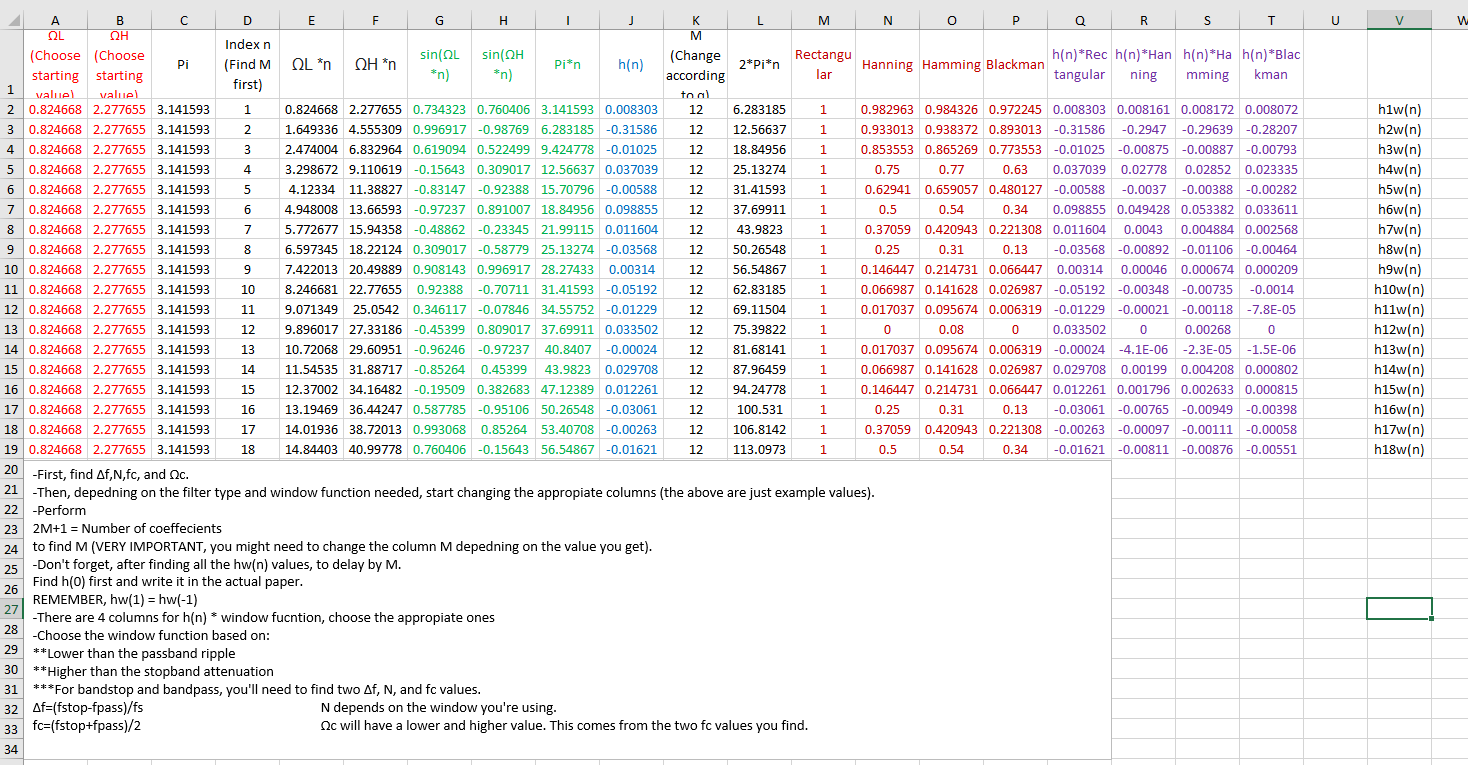The height and width of the screenshot is (765, 1468).
Task: Select column W by clicking its header
Action: 1459,20
